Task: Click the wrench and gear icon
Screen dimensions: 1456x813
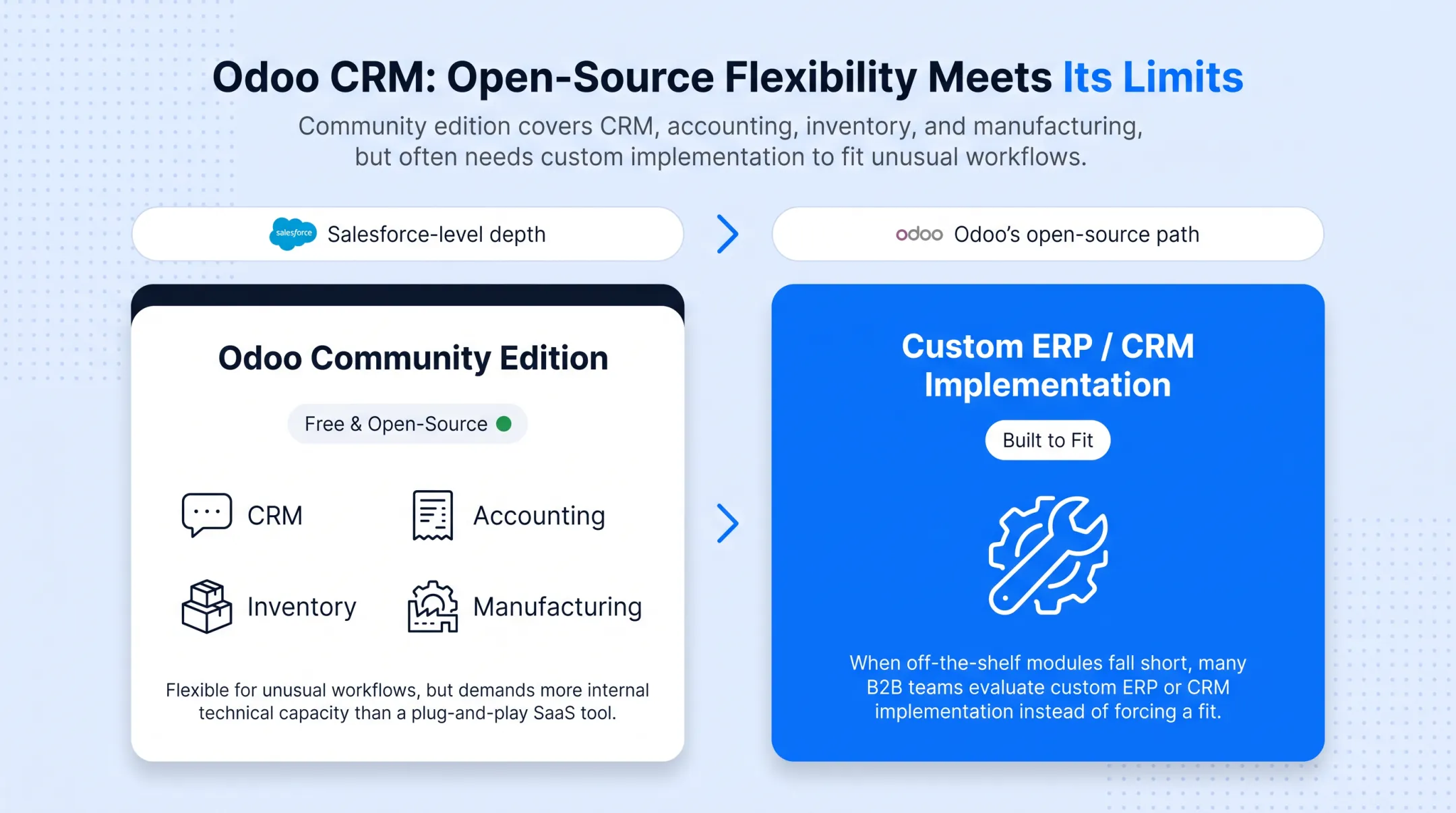Action: pyautogui.click(x=1048, y=555)
